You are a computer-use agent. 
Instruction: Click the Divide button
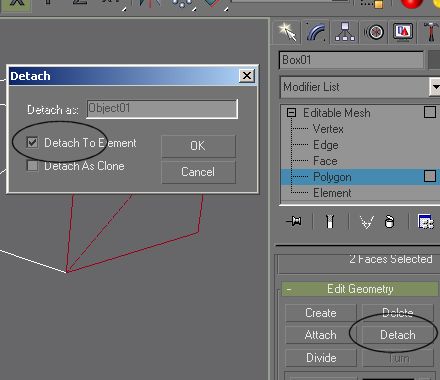[321, 358]
